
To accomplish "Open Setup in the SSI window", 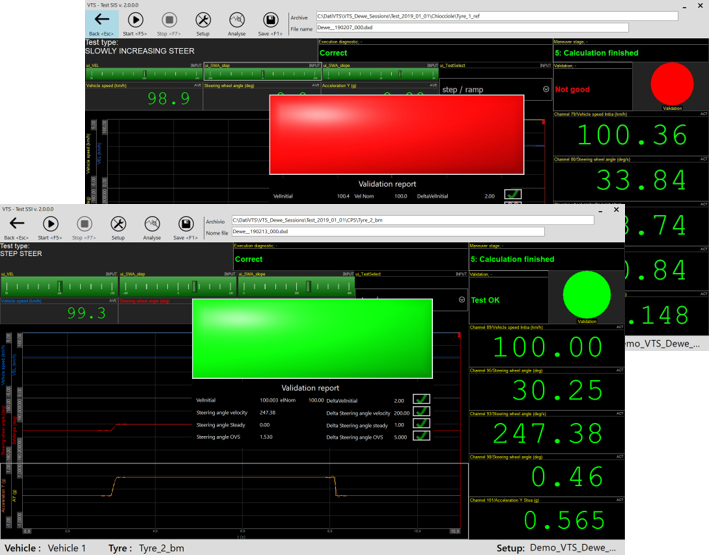I will click(x=118, y=226).
